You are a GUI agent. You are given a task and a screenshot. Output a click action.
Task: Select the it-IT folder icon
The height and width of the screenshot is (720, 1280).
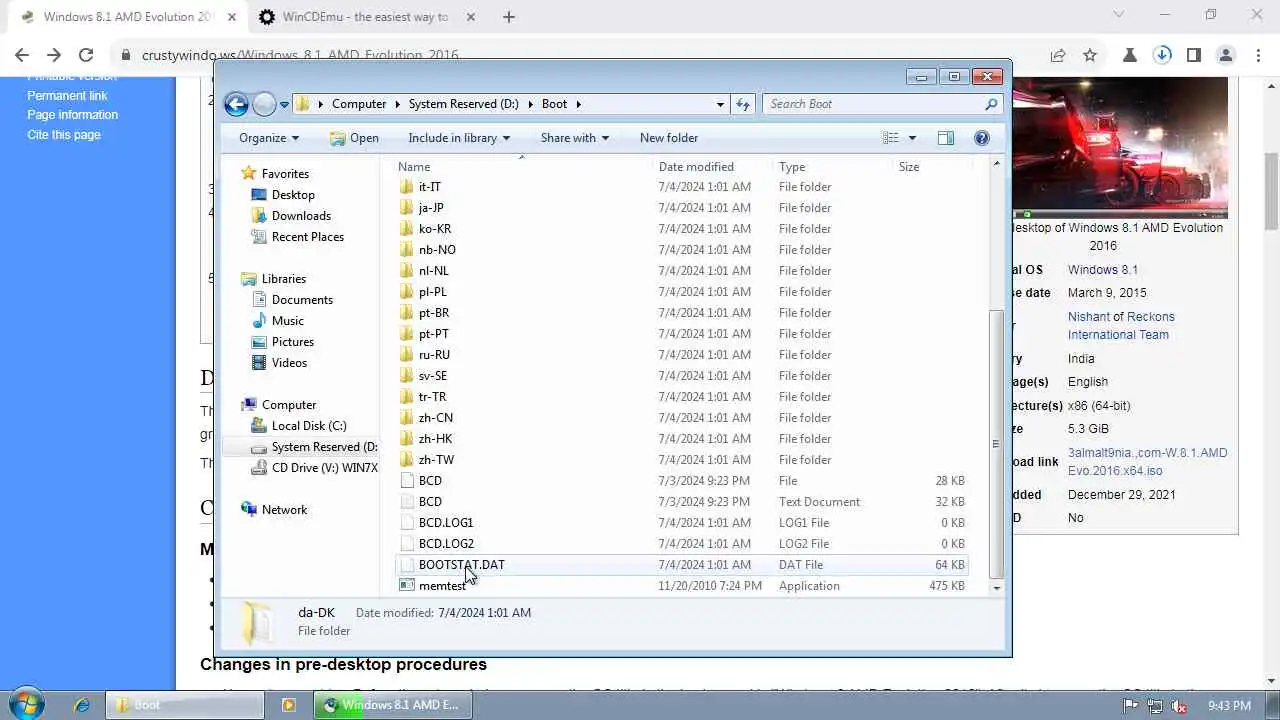coord(406,187)
